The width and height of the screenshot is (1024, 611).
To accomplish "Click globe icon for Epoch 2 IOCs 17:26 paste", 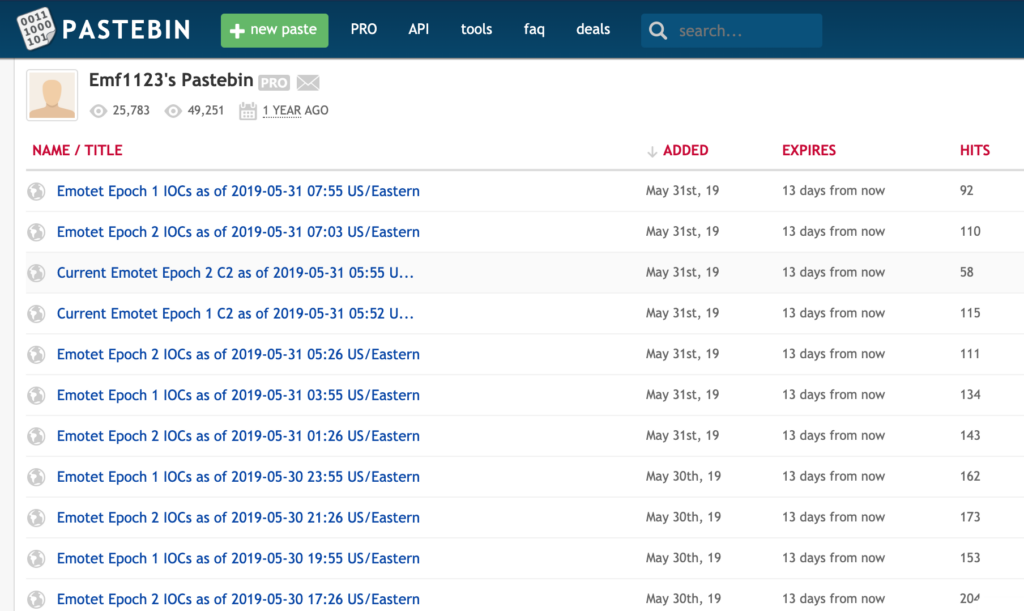I will [x=37, y=599].
